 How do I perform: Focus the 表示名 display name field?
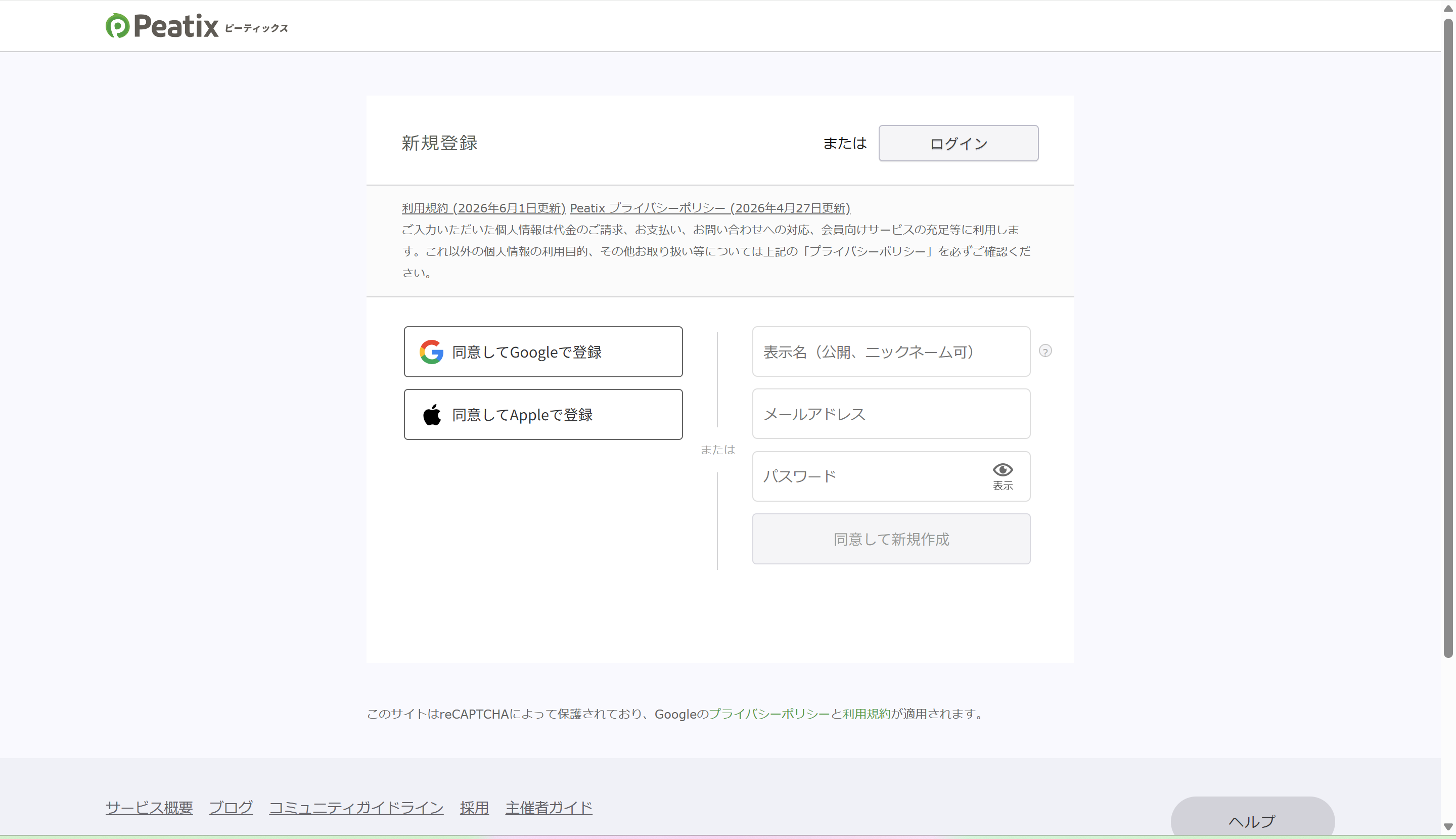pos(890,351)
